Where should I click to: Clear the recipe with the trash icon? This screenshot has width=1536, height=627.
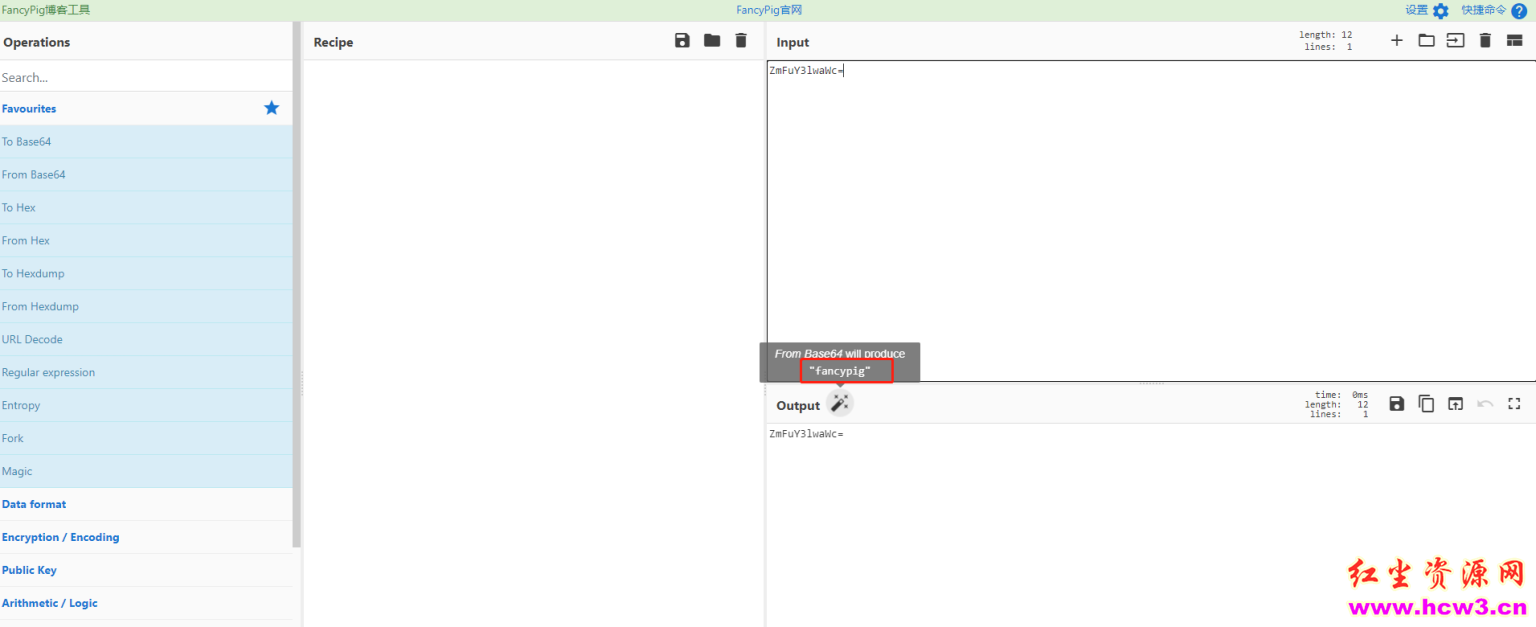(x=741, y=41)
